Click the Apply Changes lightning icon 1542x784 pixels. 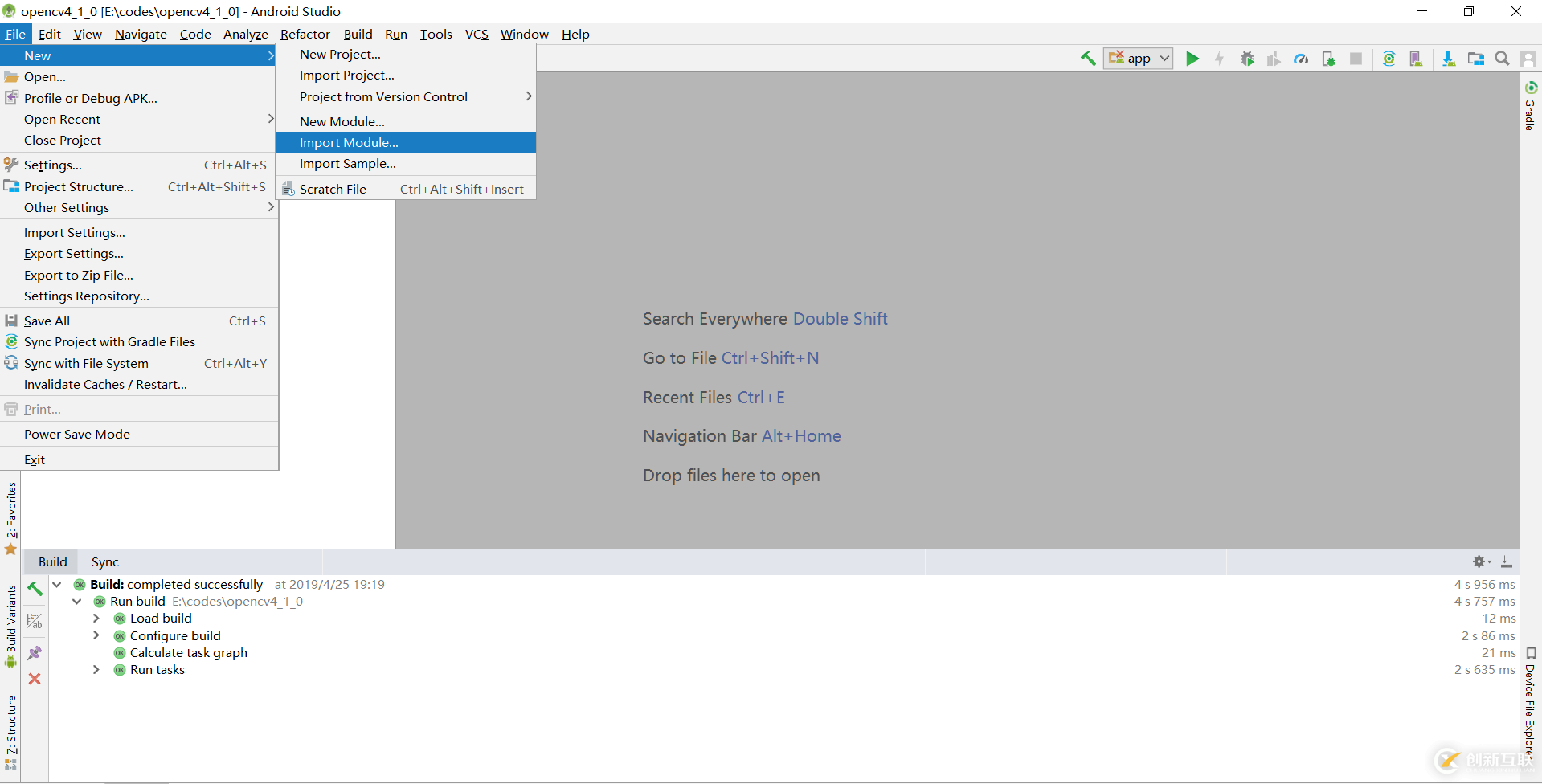point(1220,59)
